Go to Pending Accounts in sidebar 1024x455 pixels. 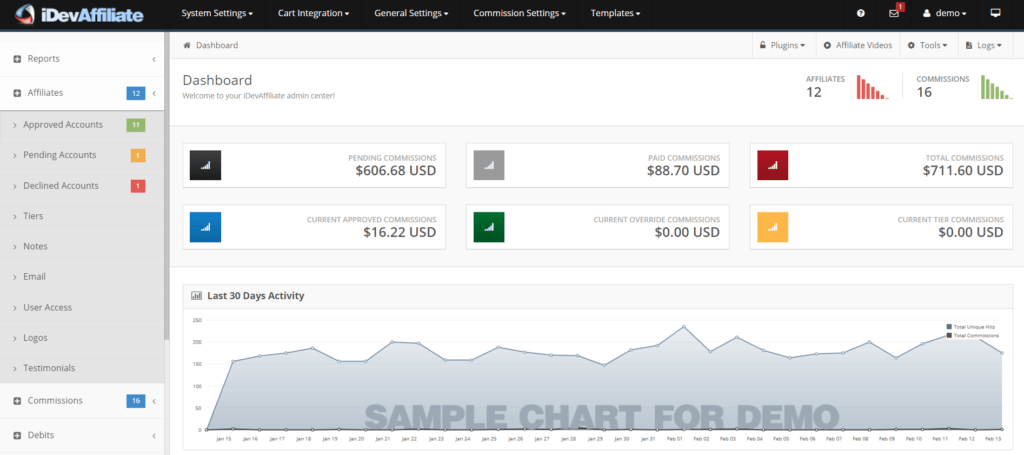coord(60,155)
